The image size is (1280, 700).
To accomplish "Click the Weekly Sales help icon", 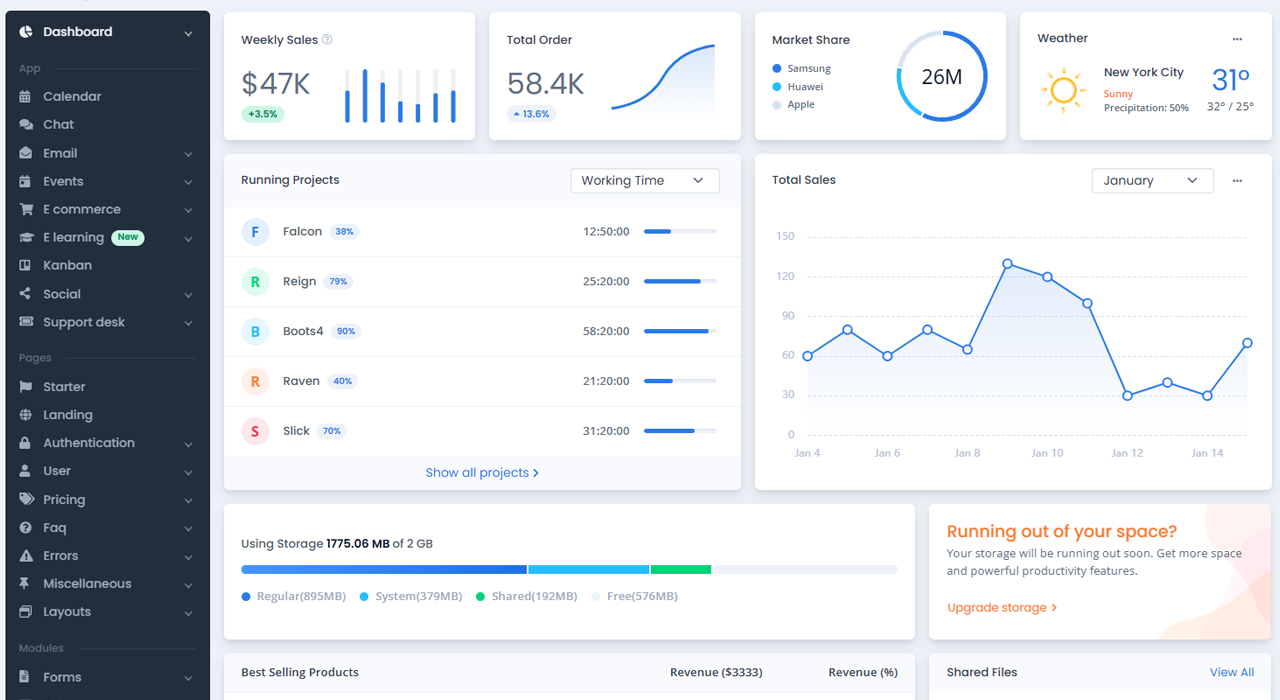I will [327, 40].
